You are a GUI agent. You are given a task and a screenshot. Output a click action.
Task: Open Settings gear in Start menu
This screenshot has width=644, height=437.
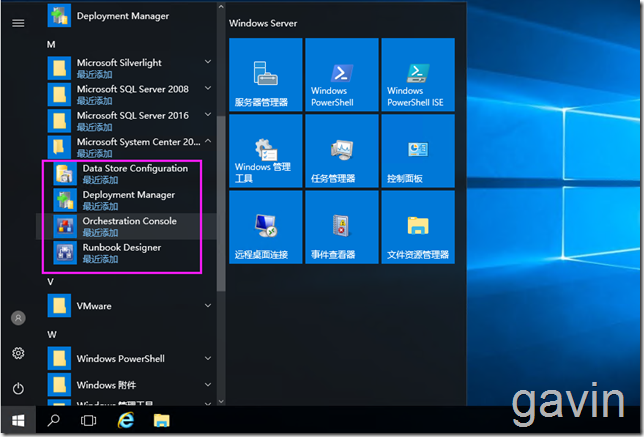(18, 353)
